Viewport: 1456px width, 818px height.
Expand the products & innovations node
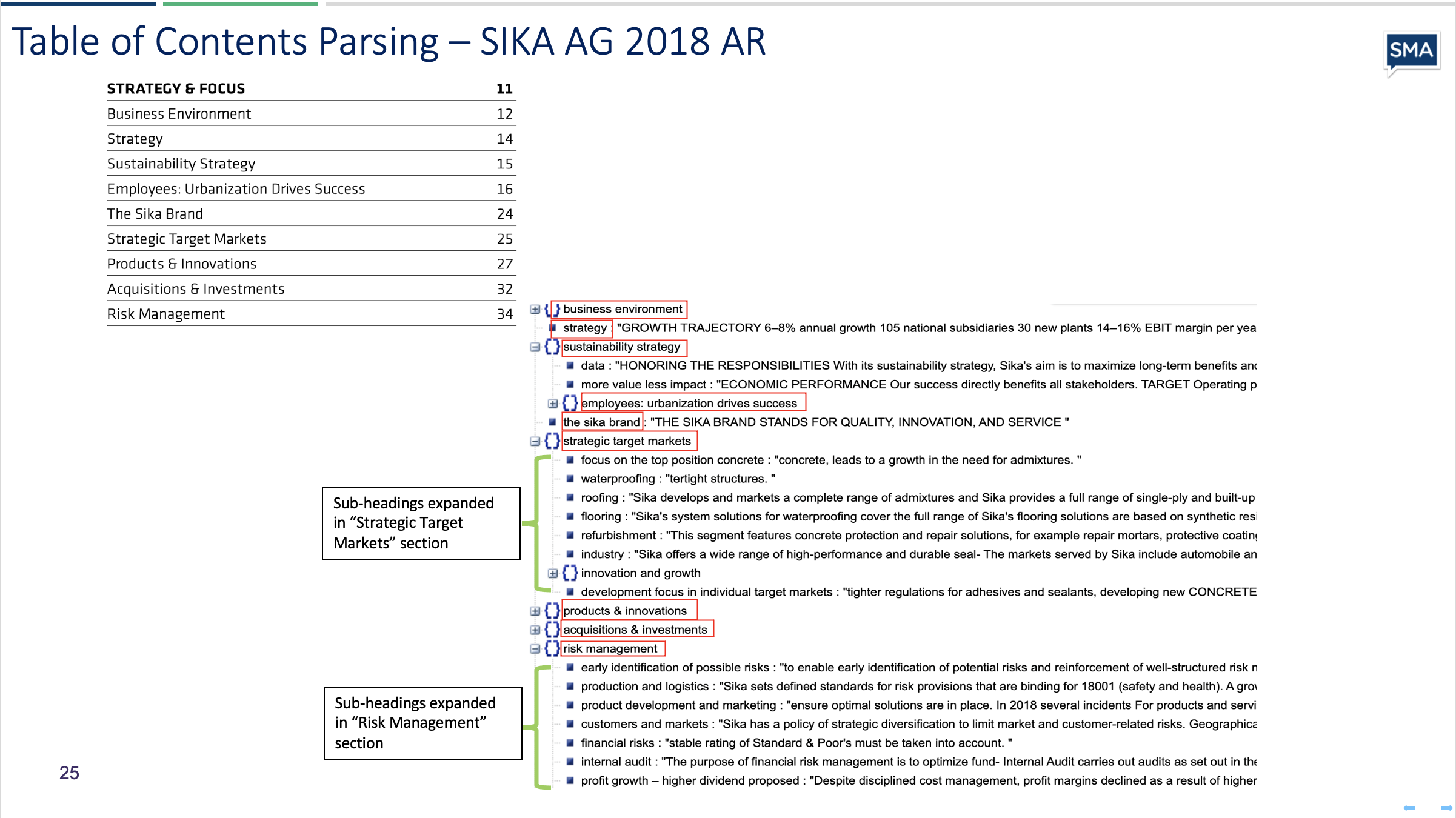pyautogui.click(x=535, y=611)
